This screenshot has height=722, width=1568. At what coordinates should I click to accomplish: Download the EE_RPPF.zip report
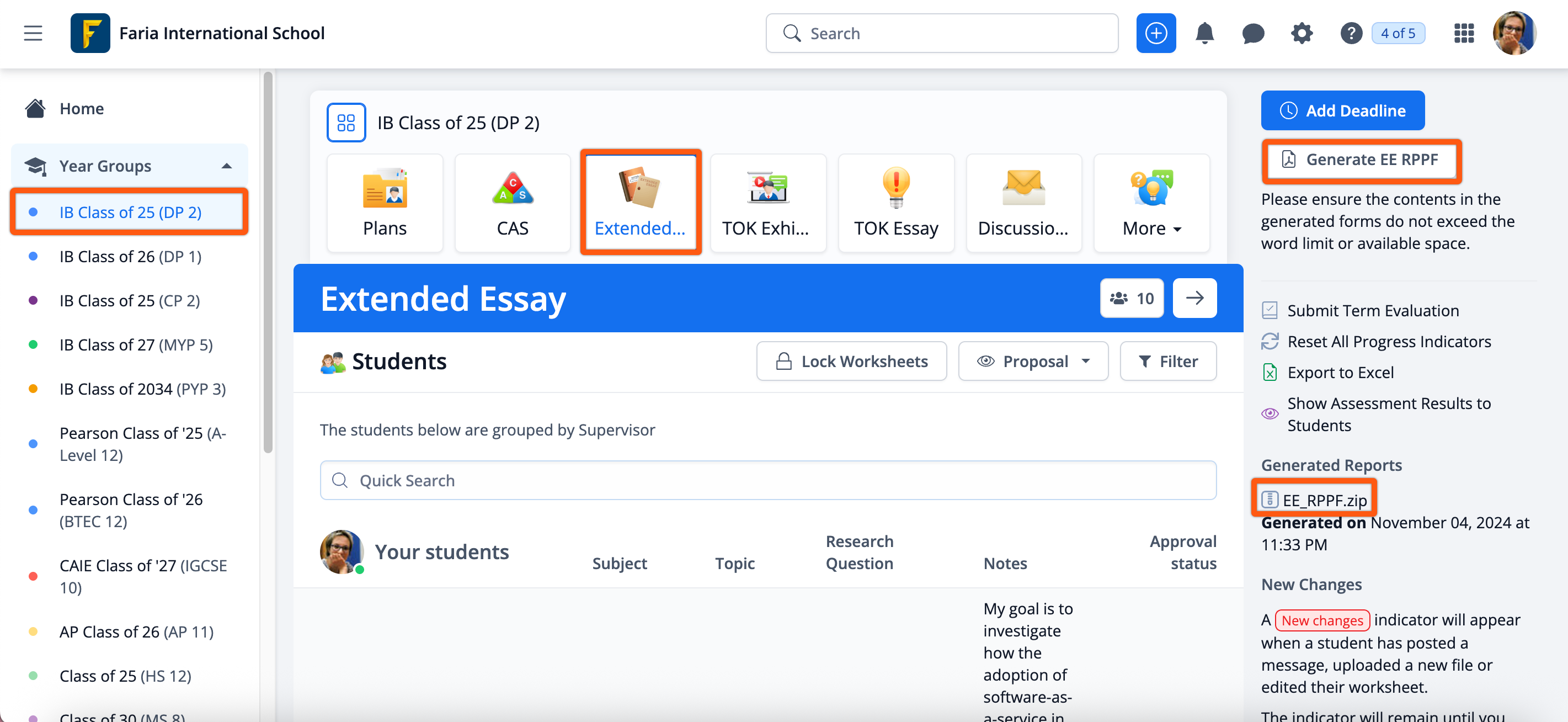(x=1324, y=500)
